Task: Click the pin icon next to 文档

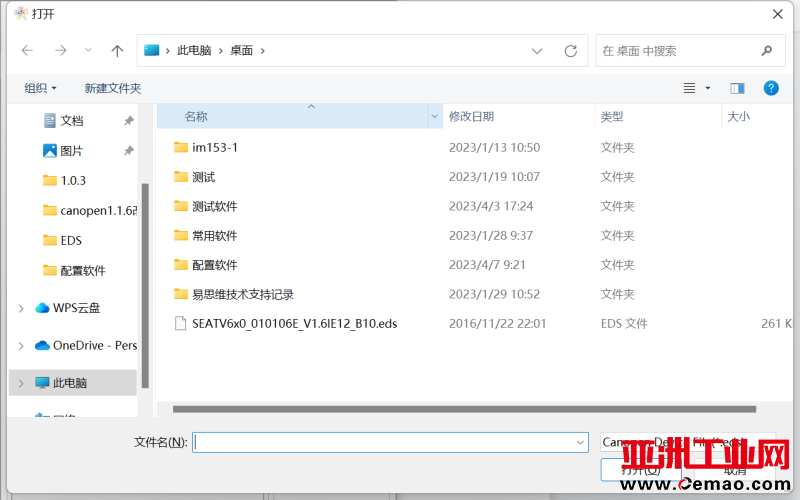Action: coord(129,121)
